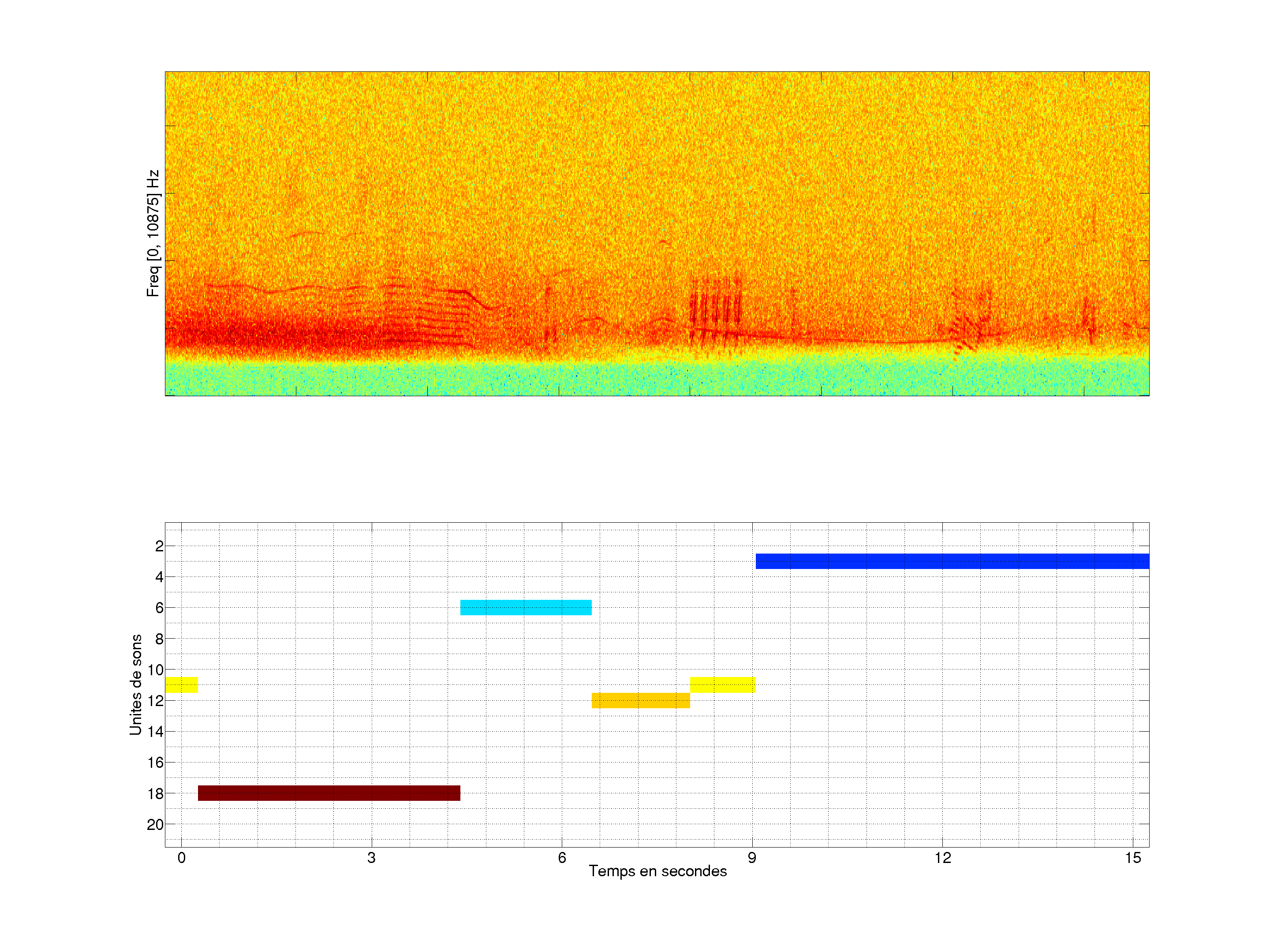This screenshot has height=952, width=1270.
Task: Click the y-axis tick label 2
Action: point(159,546)
